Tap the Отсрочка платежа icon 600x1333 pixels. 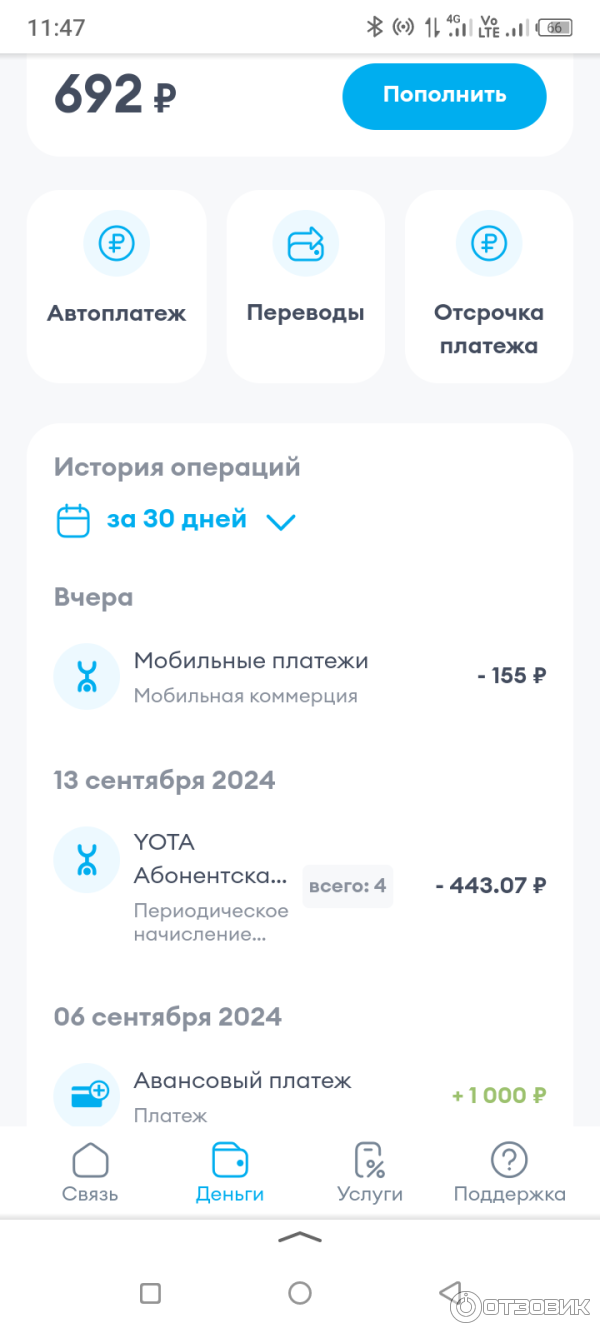[489, 243]
